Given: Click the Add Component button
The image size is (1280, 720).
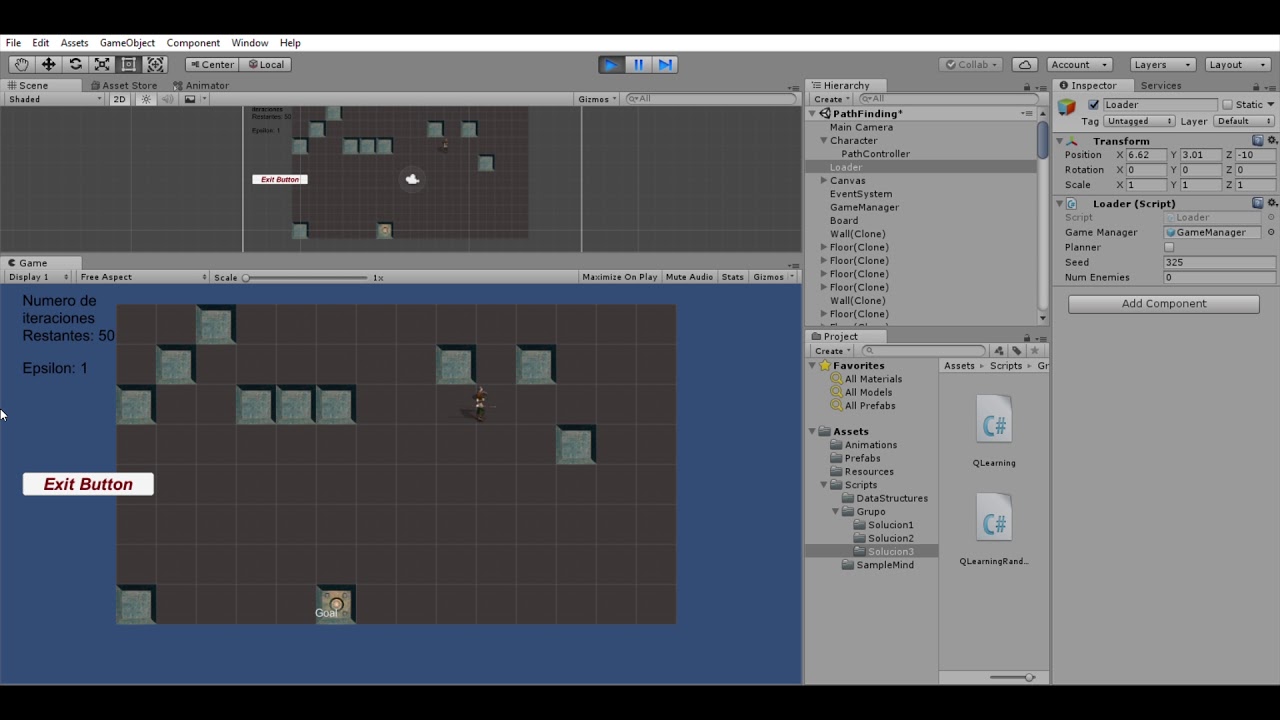Looking at the screenshot, I should (1163, 304).
